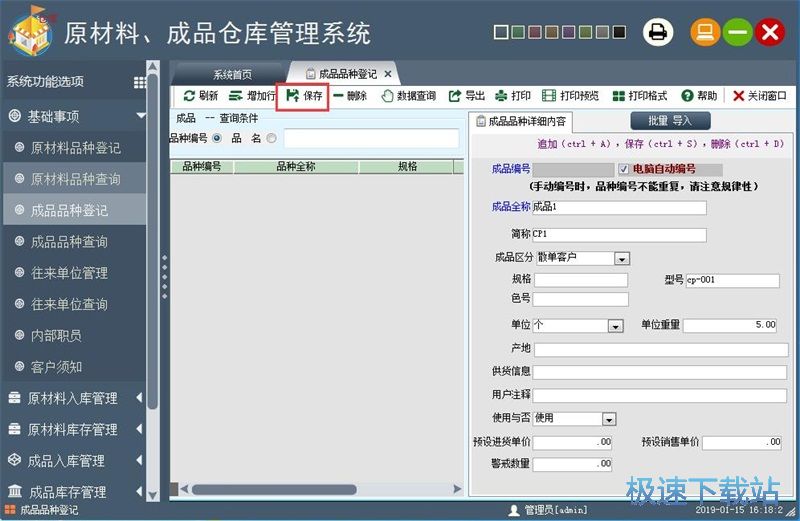
Task: Open 往来单位查询 in sidebar
Action: (69, 305)
